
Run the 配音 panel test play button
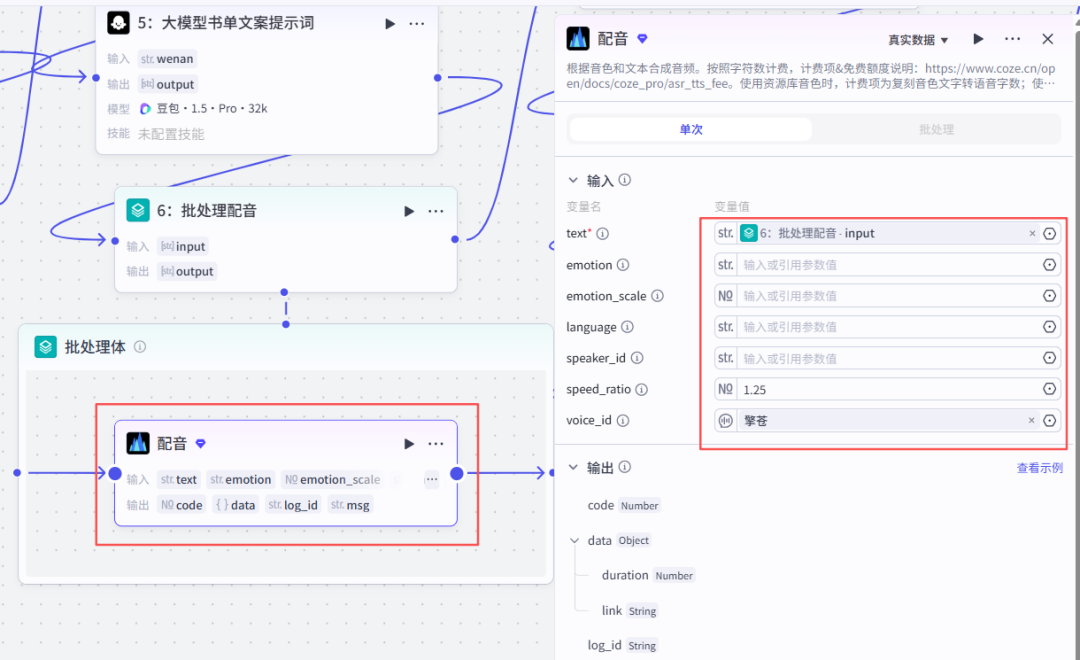(978, 39)
